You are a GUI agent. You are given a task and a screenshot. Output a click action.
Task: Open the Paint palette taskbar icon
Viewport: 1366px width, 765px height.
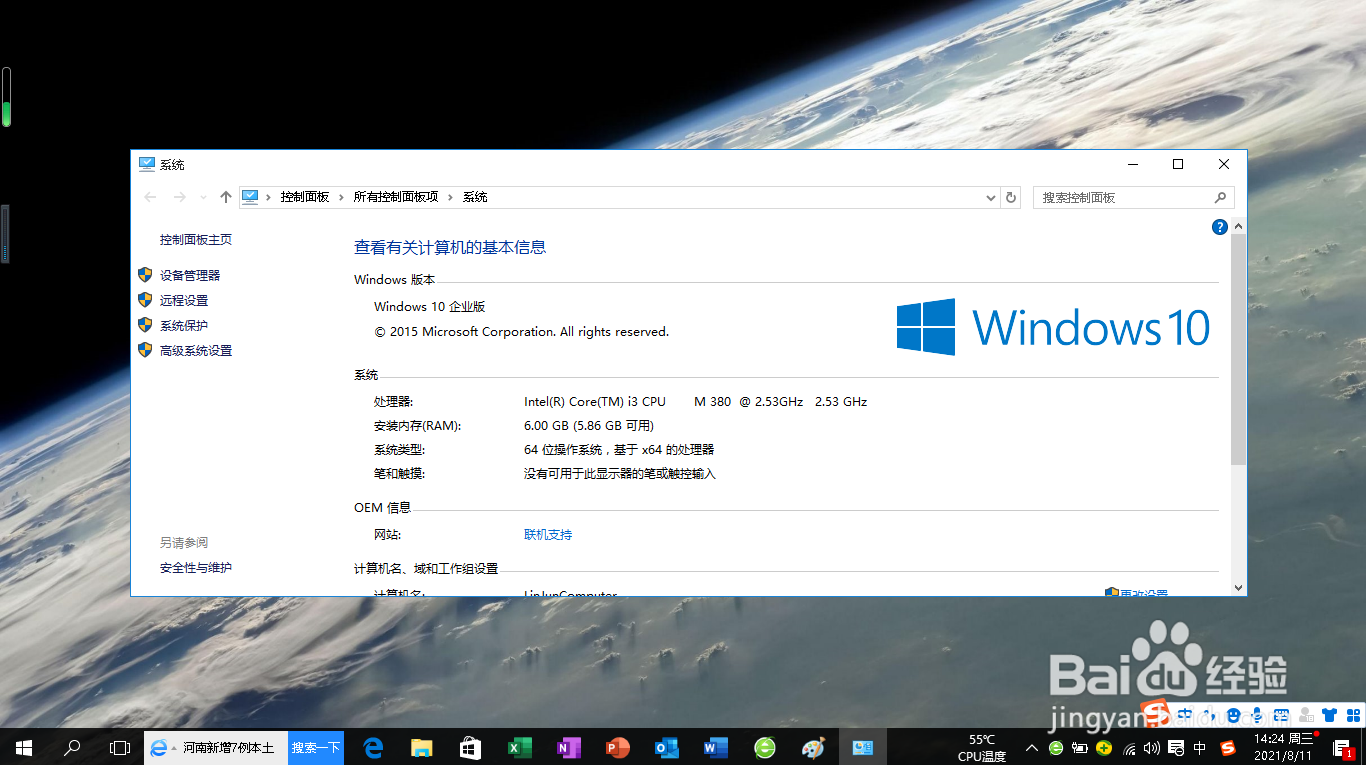(814, 747)
